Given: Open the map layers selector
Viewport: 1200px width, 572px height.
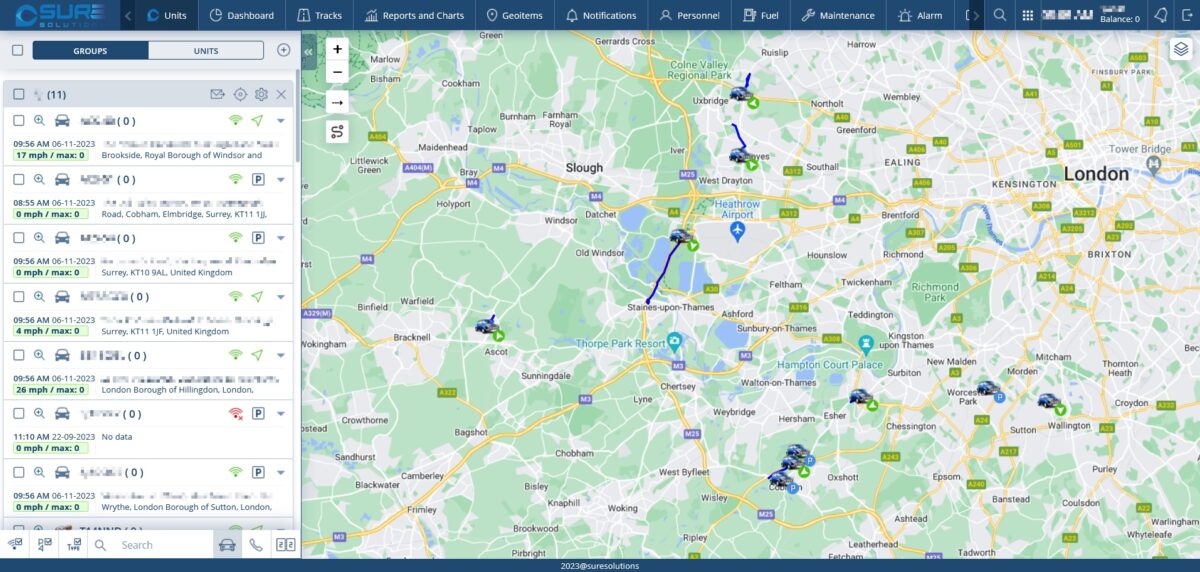Looking at the screenshot, I should pyautogui.click(x=1179, y=49).
